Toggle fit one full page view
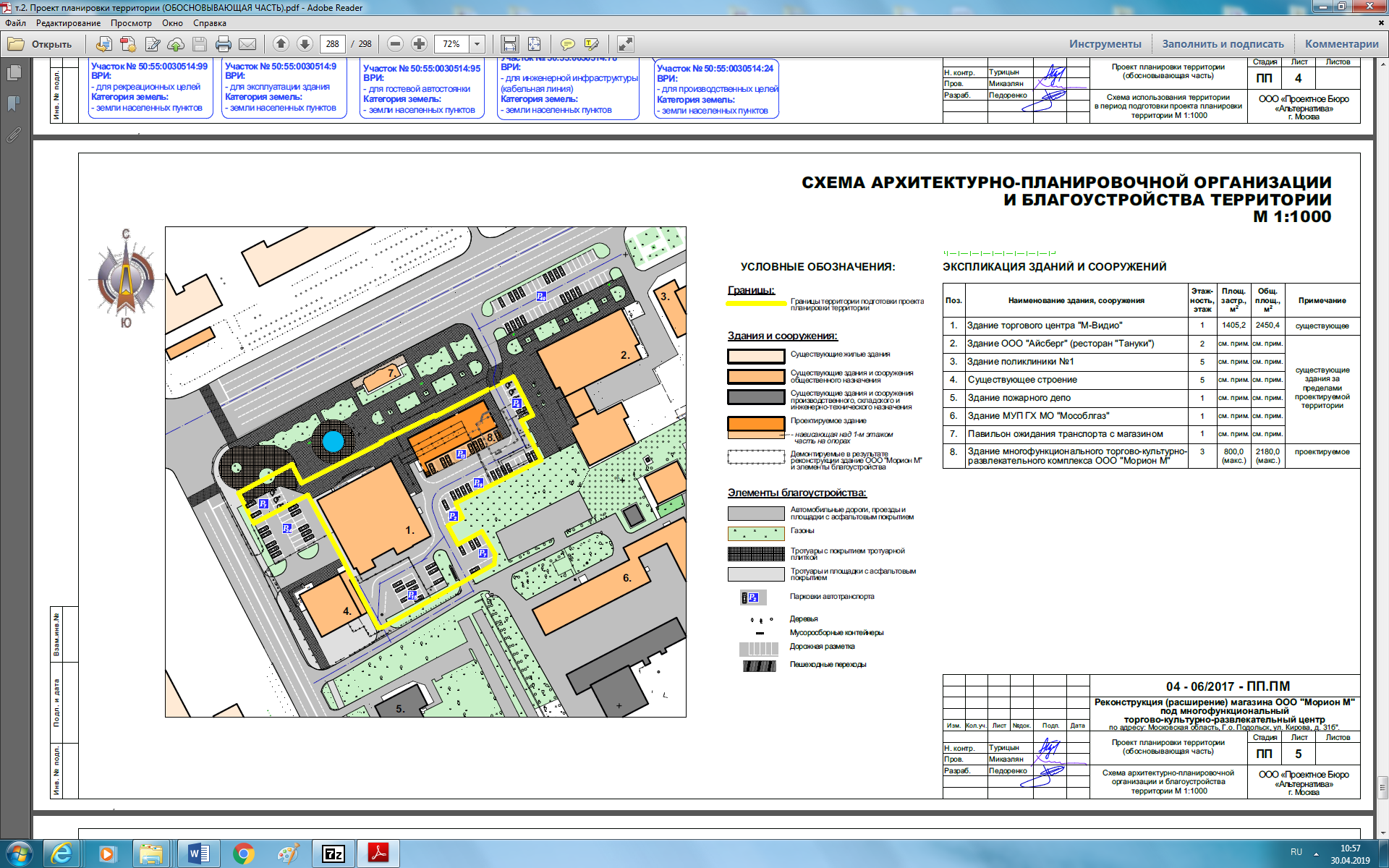 pyautogui.click(x=534, y=44)
